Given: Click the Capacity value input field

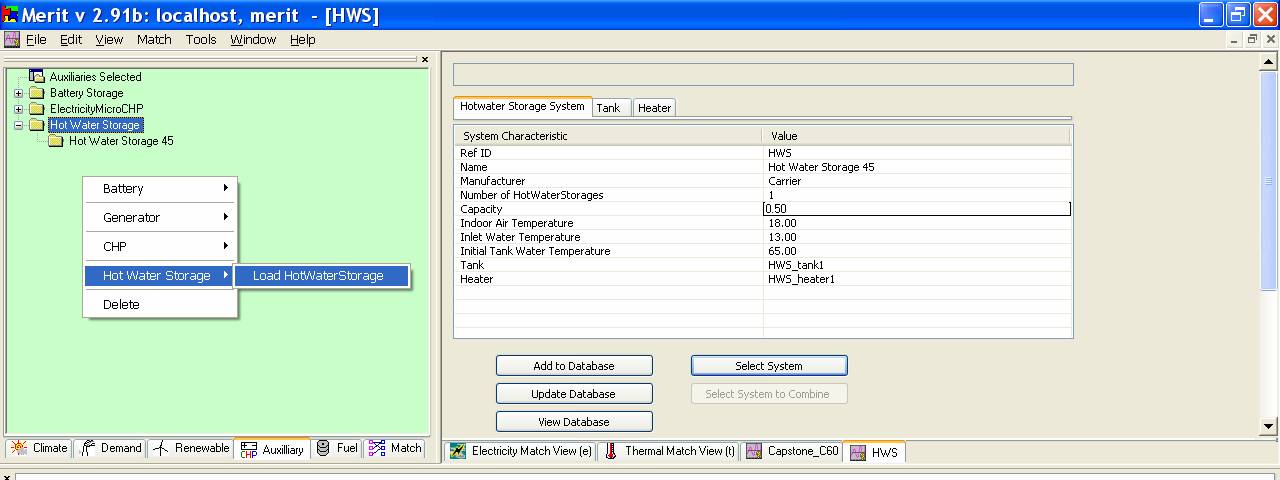Looking at the screenshot, I should [915, 209].
